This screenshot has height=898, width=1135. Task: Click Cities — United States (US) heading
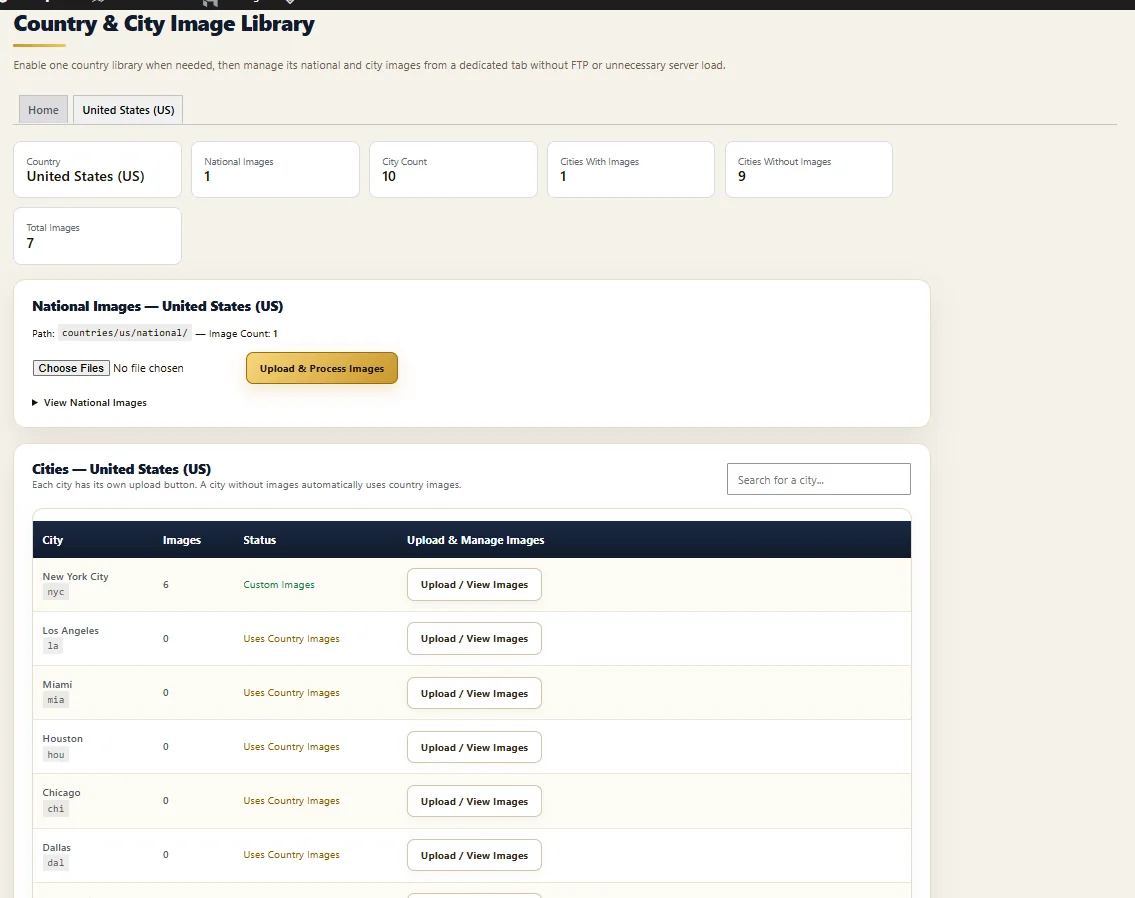point(122,469)
